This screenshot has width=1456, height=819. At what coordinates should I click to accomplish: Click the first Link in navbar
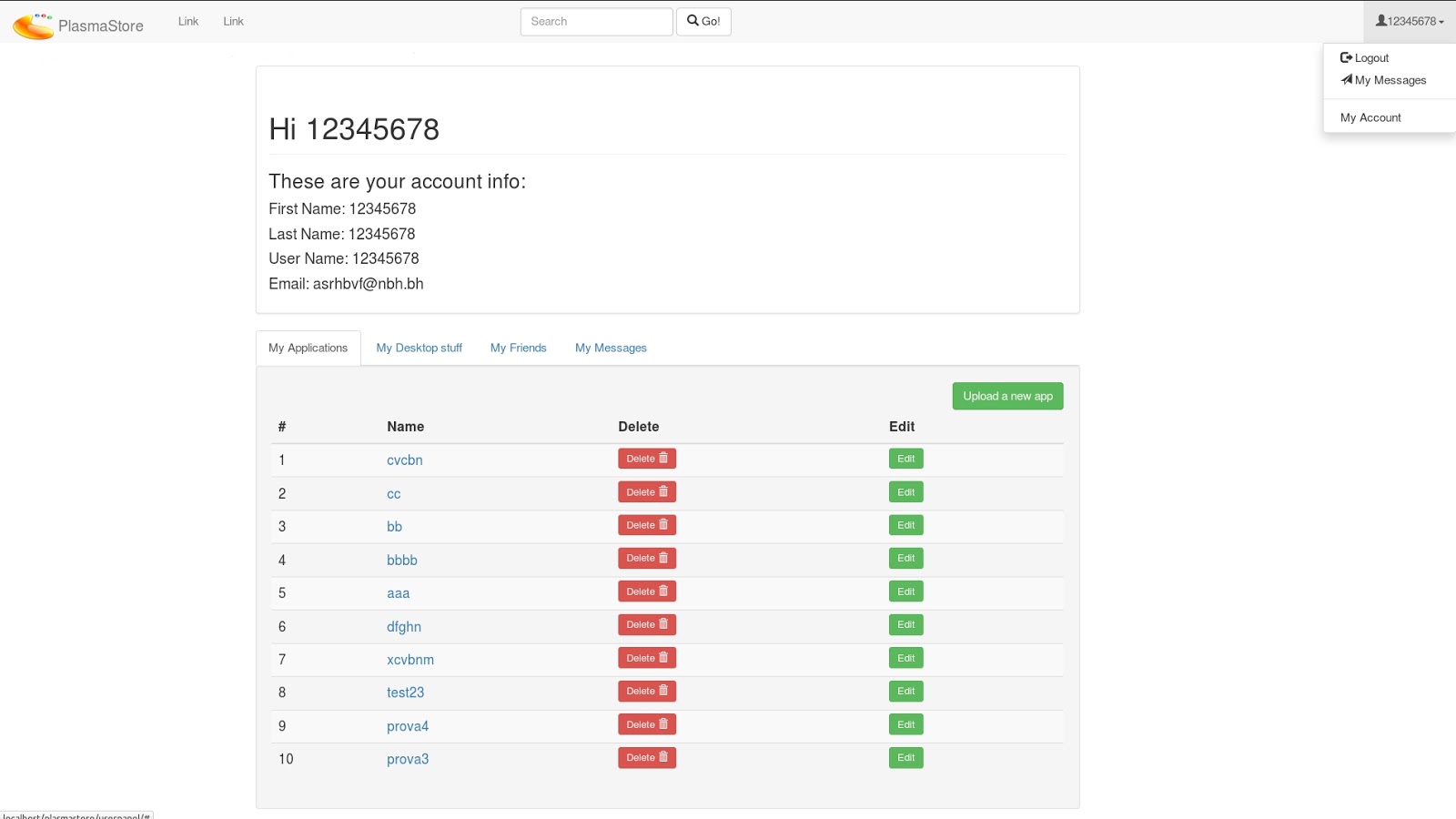coord(188,21)
